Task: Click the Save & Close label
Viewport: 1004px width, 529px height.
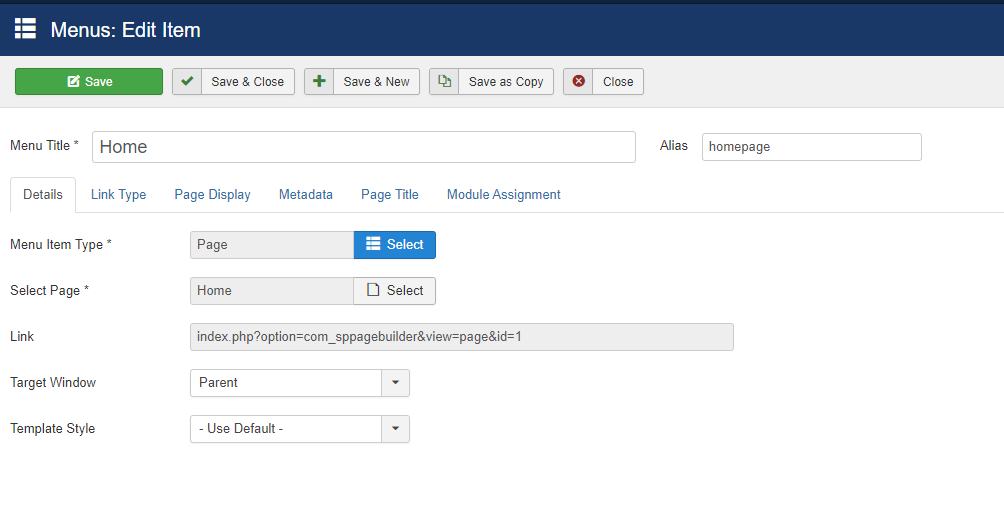Action: (x=248, y=81)
